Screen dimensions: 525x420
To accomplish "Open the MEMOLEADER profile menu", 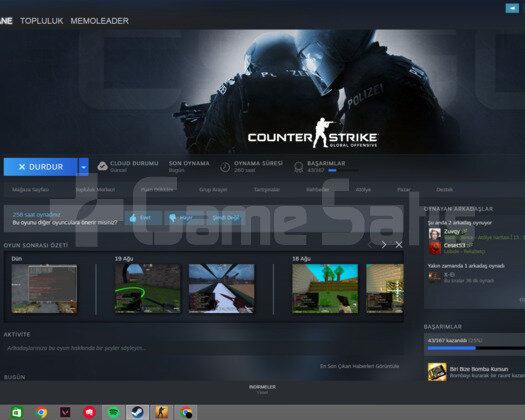I will [x=99, y=21].
